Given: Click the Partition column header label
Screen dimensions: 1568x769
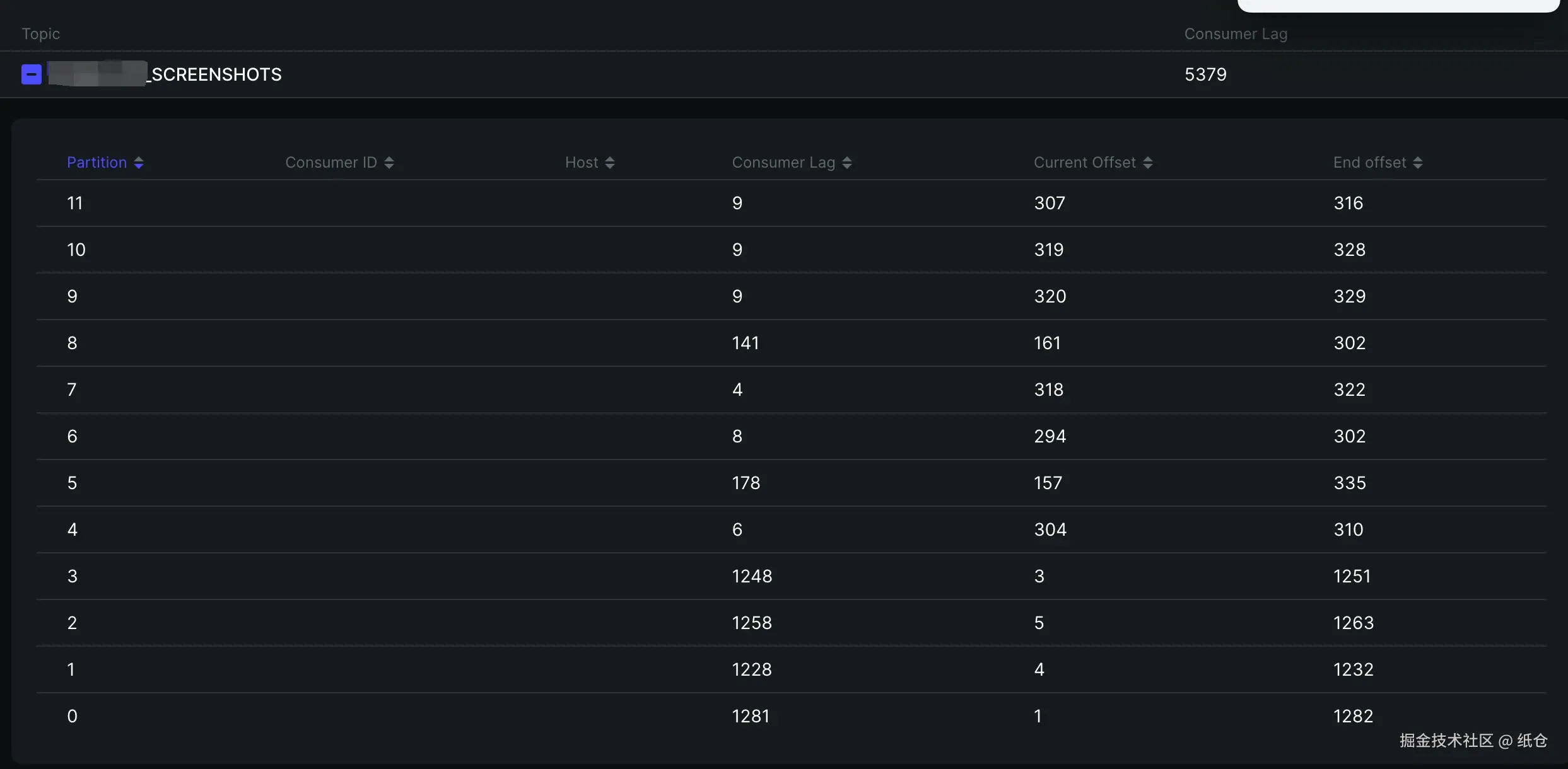Looking at the screenshot, I should 97,163.
